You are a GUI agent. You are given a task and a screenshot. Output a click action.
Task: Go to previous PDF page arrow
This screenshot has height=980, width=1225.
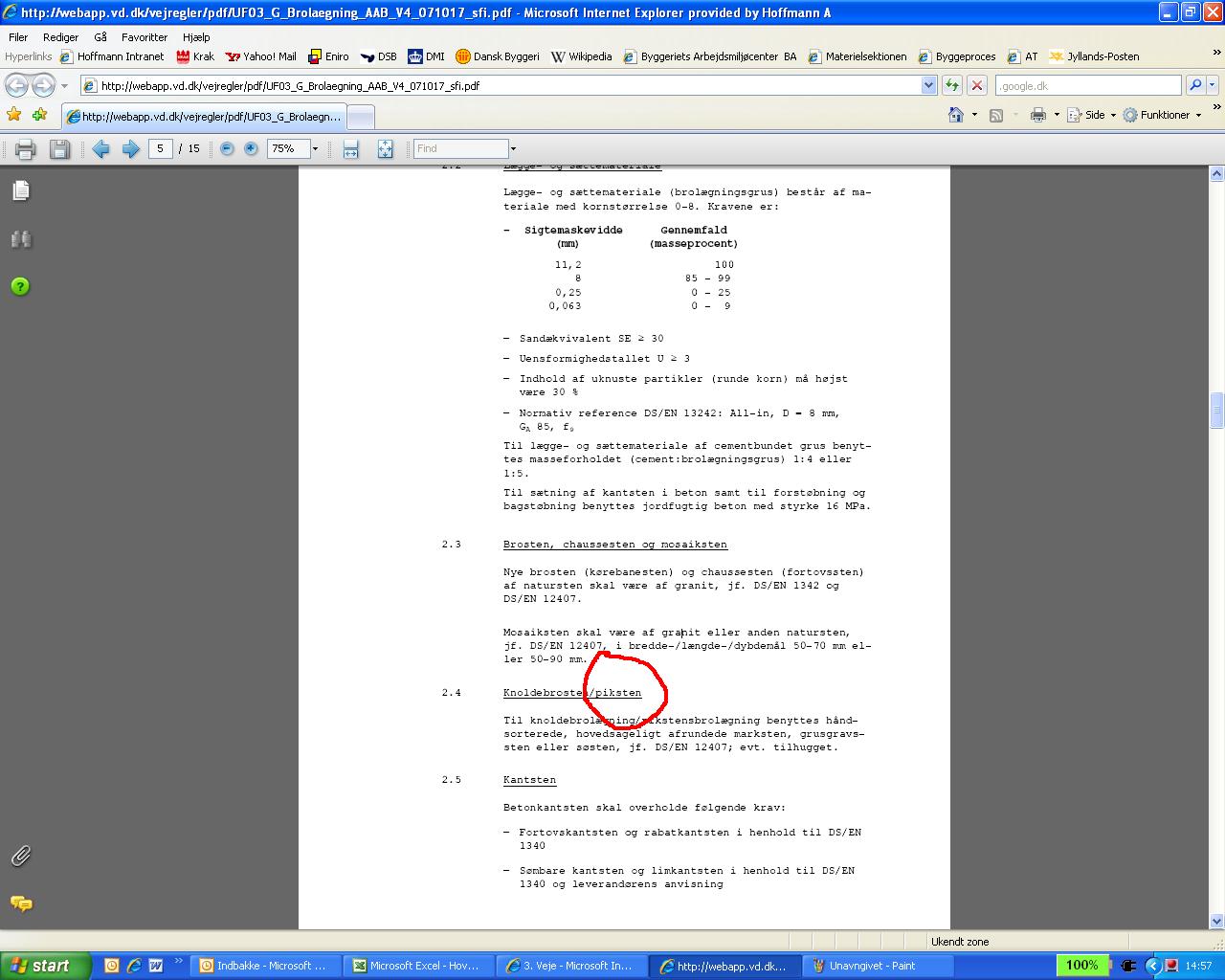[x=100, y=149]
